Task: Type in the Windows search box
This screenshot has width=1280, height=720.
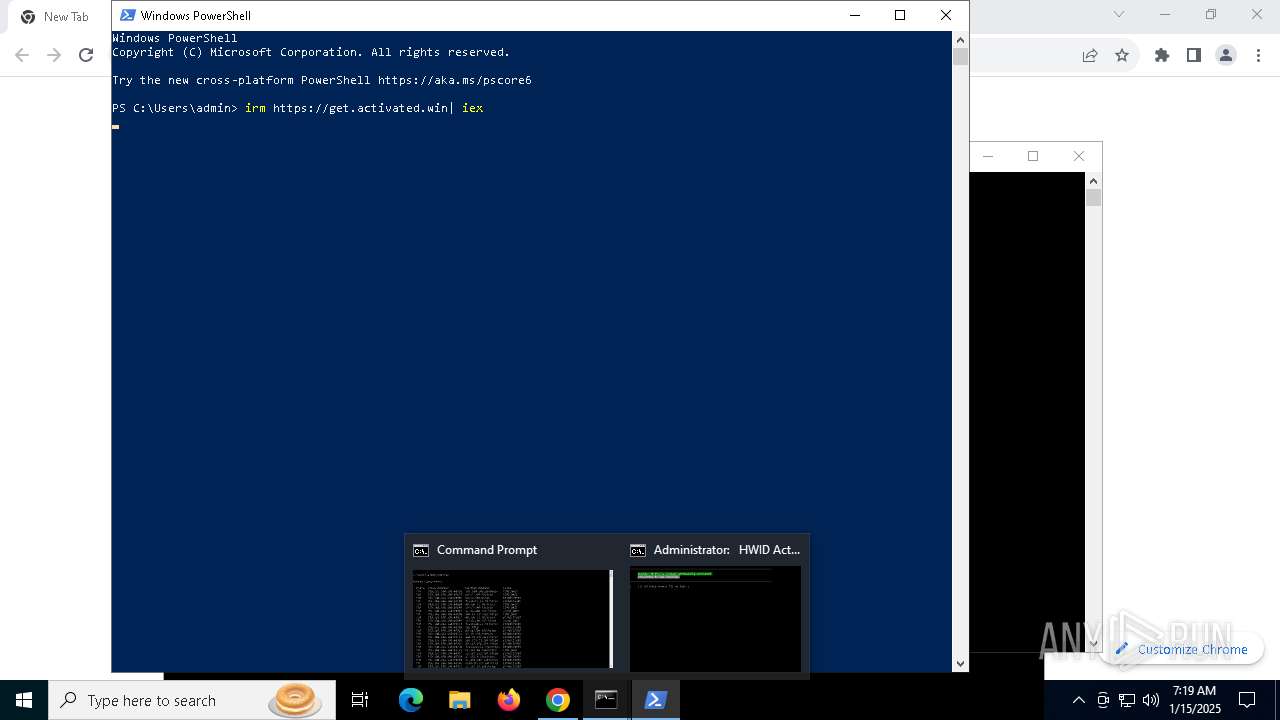Action: point(192,700)
